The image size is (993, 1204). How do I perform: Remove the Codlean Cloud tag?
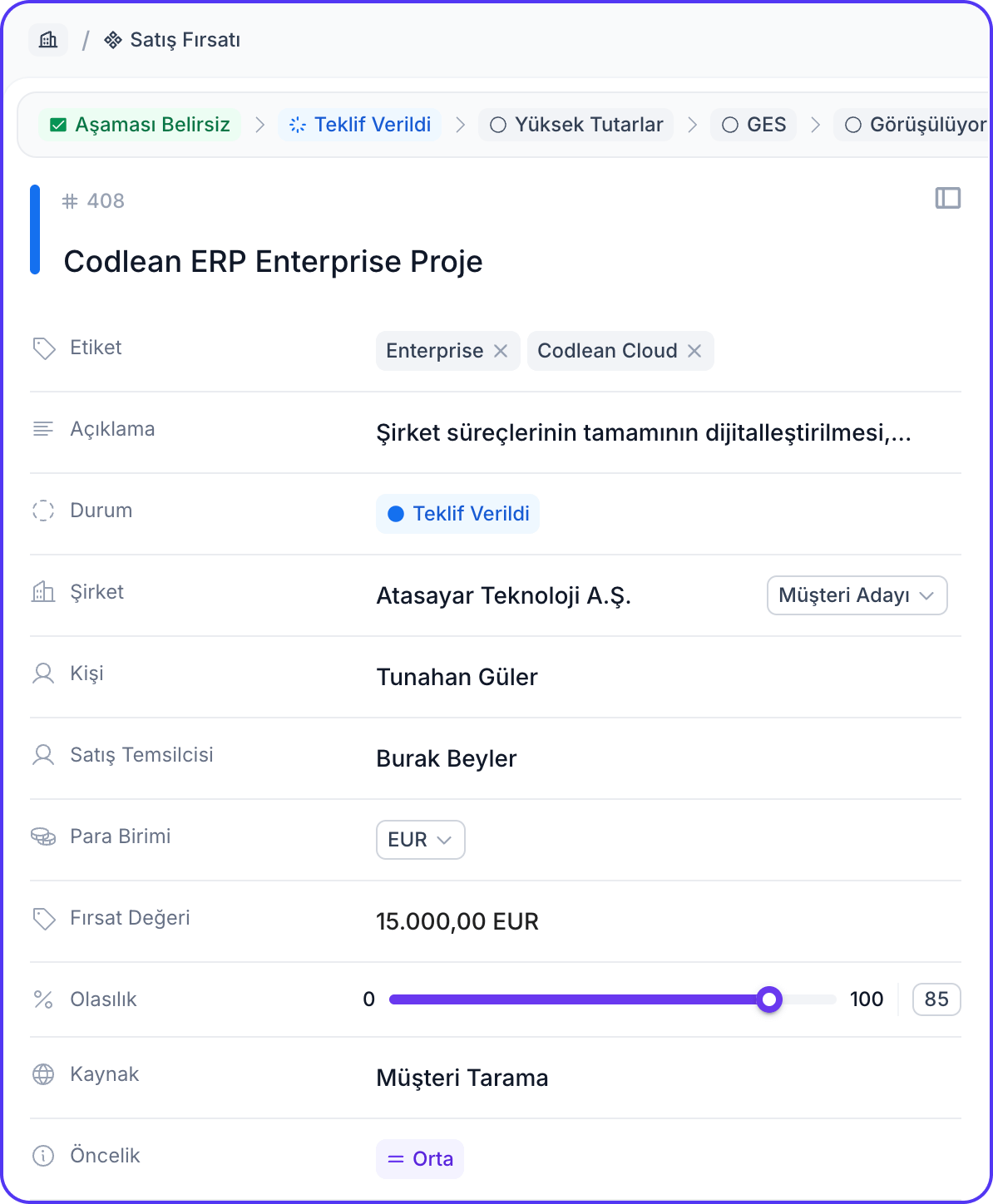(694, 351)
